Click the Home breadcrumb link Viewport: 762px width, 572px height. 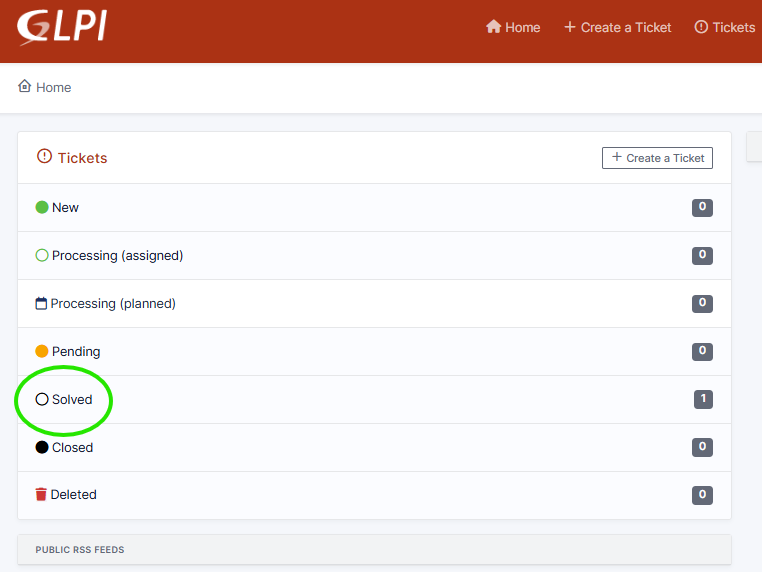[x=45, y=88]
